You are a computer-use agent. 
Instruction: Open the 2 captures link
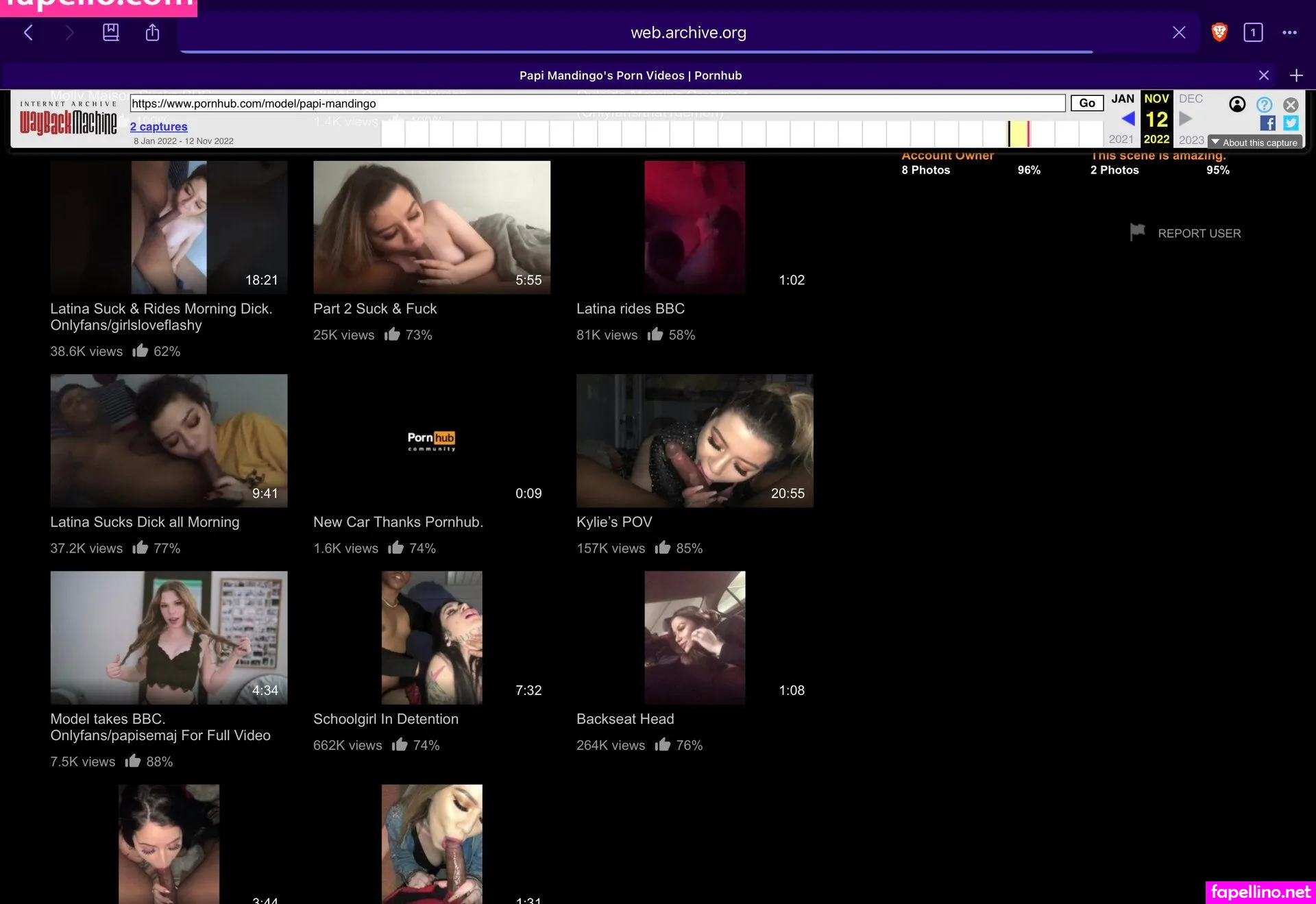click(158, 126)
